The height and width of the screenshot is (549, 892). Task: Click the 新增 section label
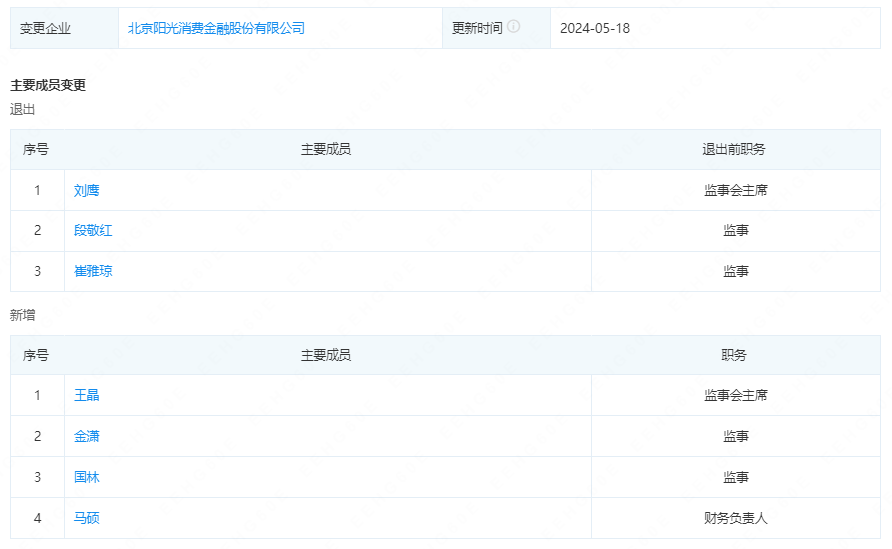point(23,315)
